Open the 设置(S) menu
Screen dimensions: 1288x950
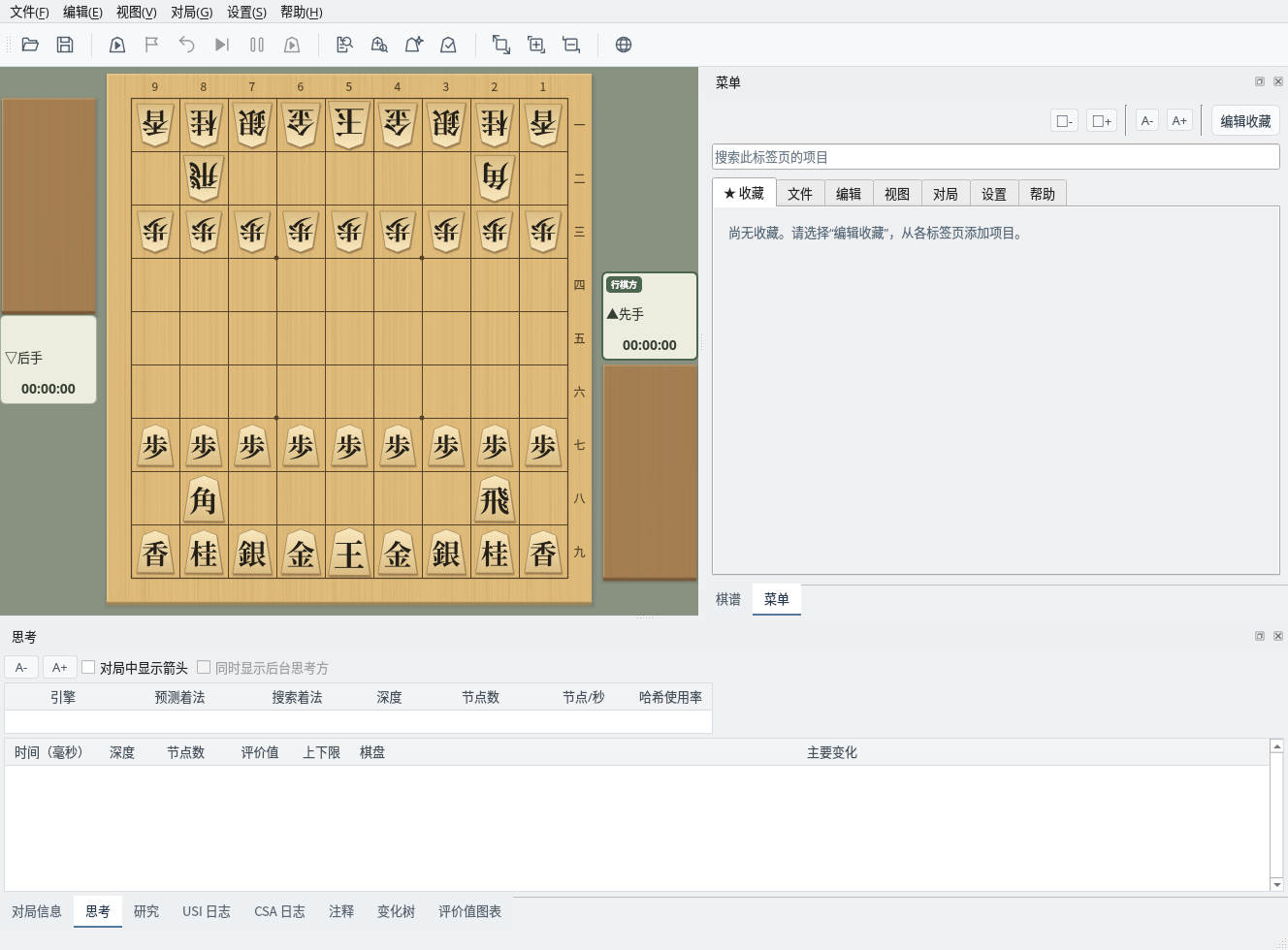pyautogui.click(x=246, y=12)
